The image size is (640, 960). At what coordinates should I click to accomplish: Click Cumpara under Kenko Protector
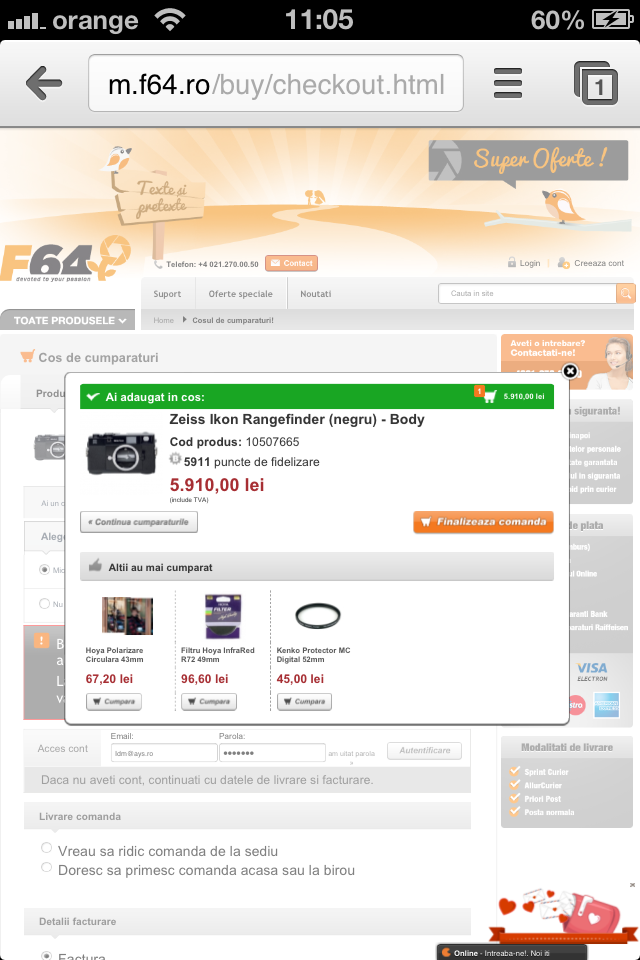(x=304, y=702)
